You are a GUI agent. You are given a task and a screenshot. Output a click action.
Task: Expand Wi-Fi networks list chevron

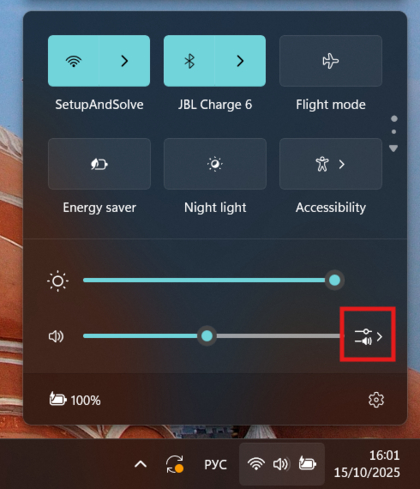click(125, 61)
